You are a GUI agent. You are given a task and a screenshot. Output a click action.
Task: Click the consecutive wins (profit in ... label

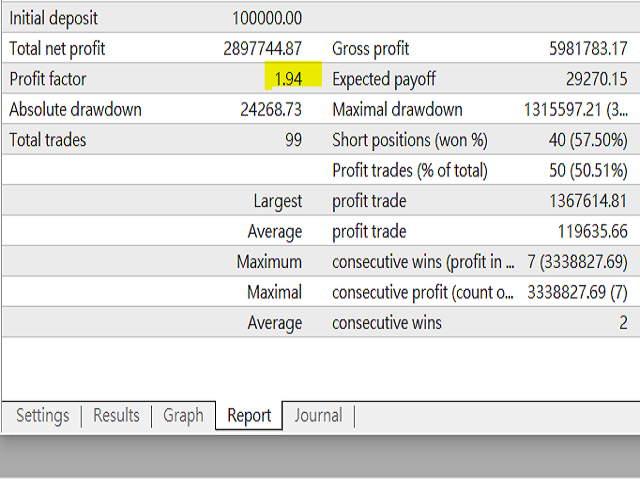click(423, 262)
